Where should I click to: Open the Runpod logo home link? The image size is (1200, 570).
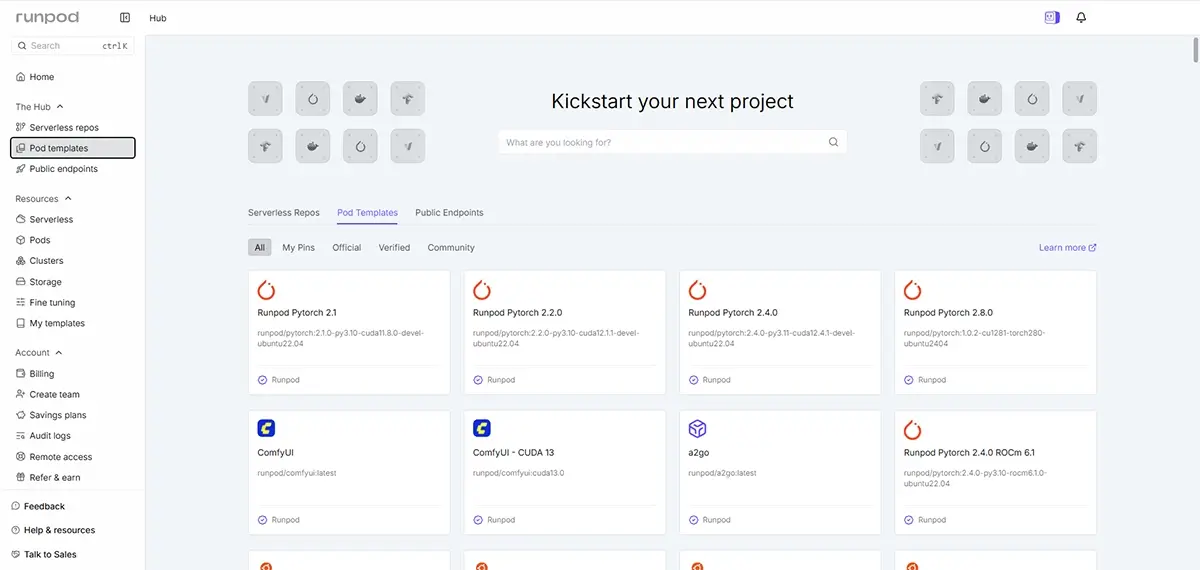[47, 18]
